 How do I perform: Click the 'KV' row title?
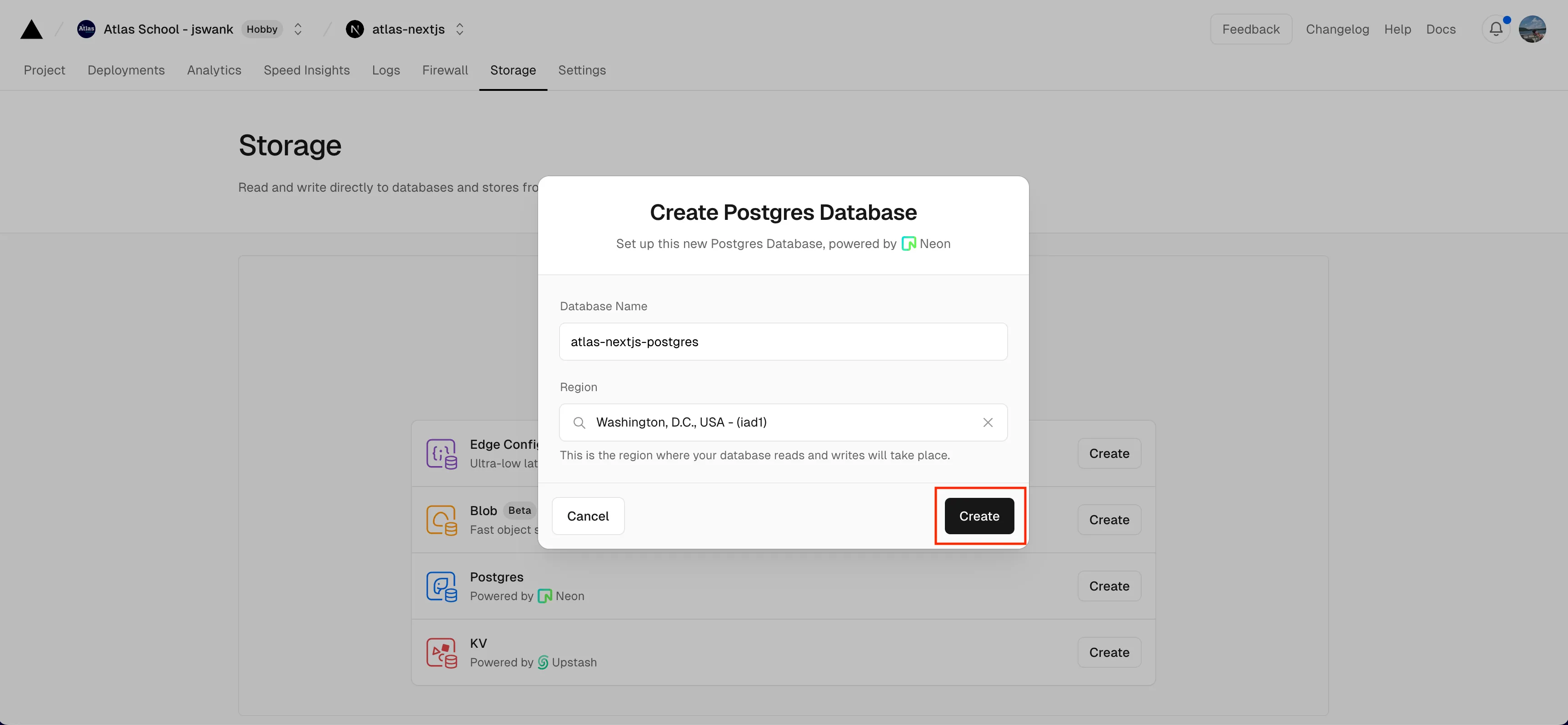[x=479, y=644]
